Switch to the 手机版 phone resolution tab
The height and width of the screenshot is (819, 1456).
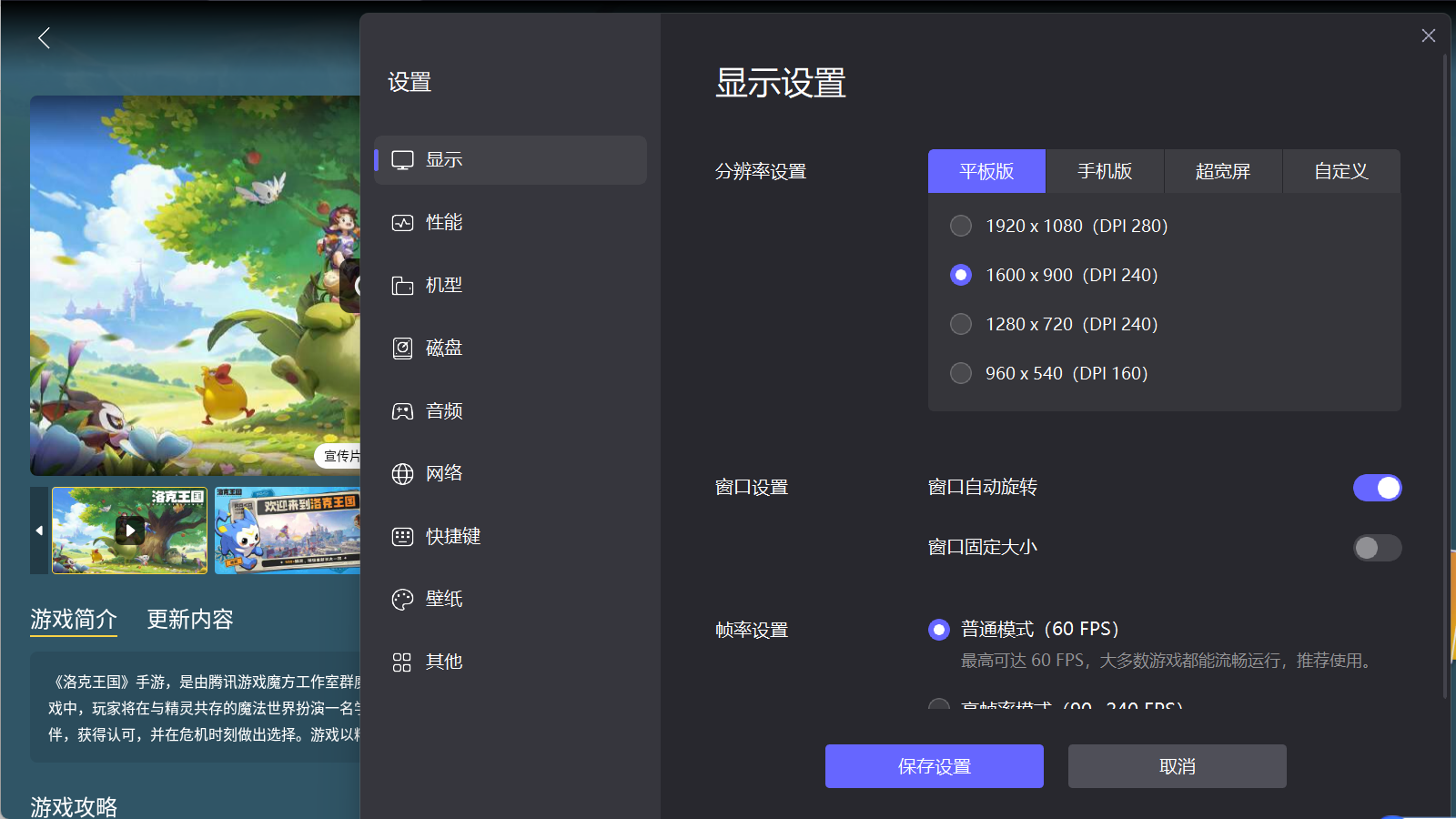coord(1104,170)
